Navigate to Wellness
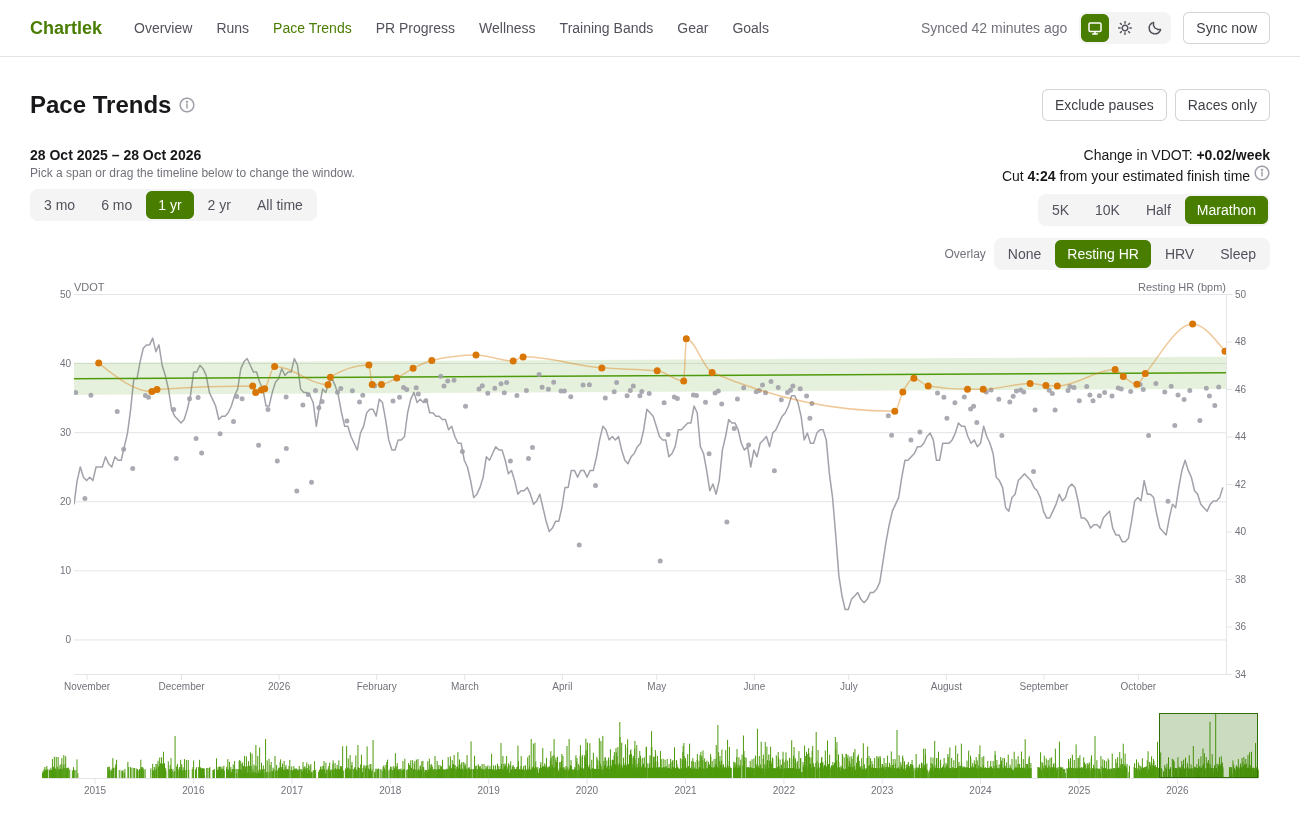1300x820 pixels. pyautogui.click(x=507, y=28)
